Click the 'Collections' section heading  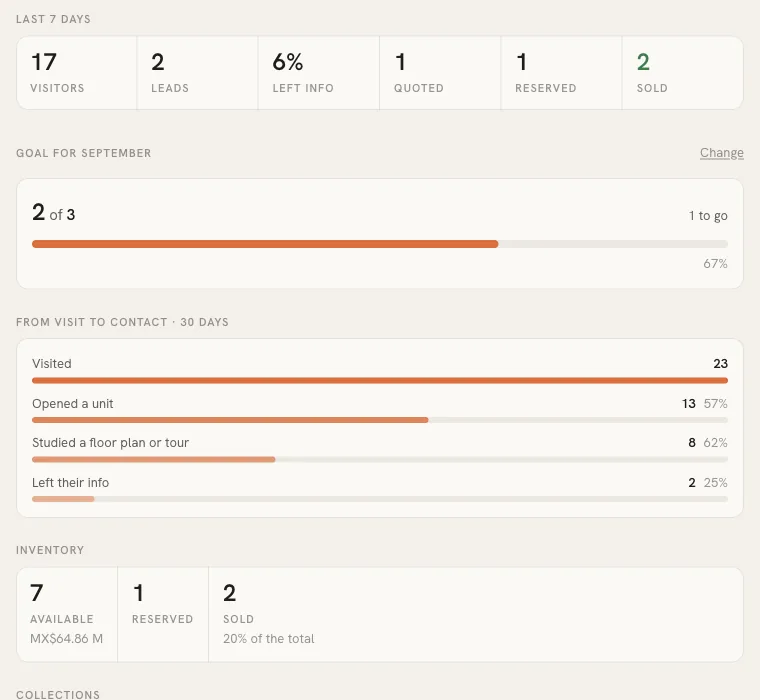tap(58, 695)
